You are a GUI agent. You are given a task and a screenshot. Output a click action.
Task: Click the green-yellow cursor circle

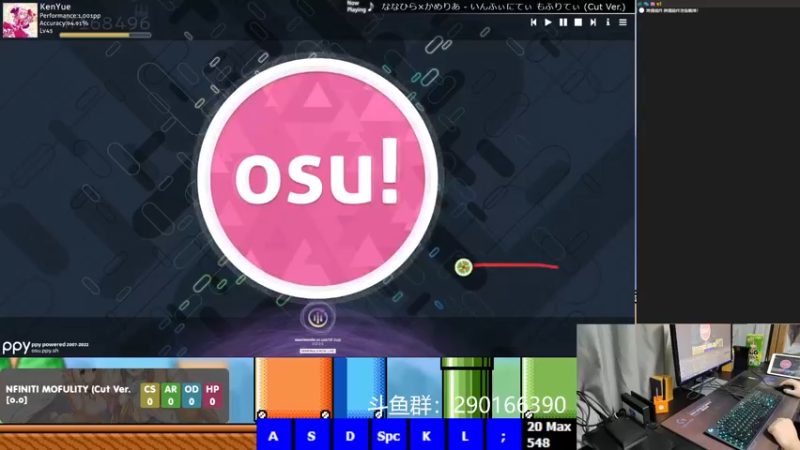pyautogui.click(x=464, y=267)
